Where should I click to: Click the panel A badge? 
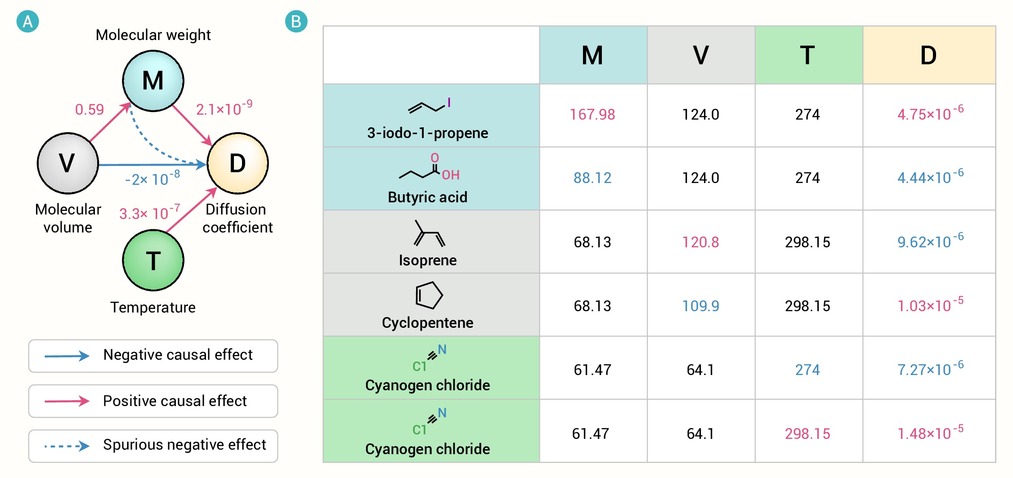click(x=28, y=22)
